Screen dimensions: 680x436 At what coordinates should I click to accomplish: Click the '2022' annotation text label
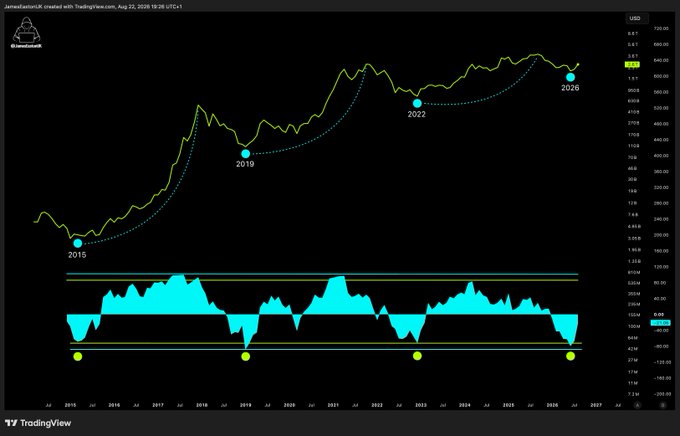pyautogui.click(x=416, y=114)
